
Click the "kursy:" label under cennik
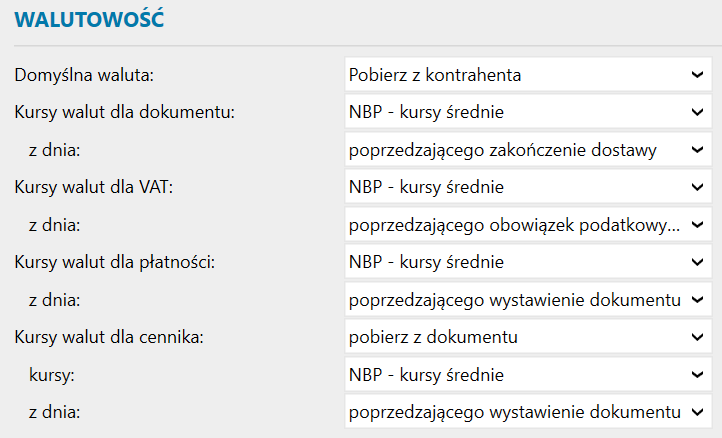(x=52, y=375)
